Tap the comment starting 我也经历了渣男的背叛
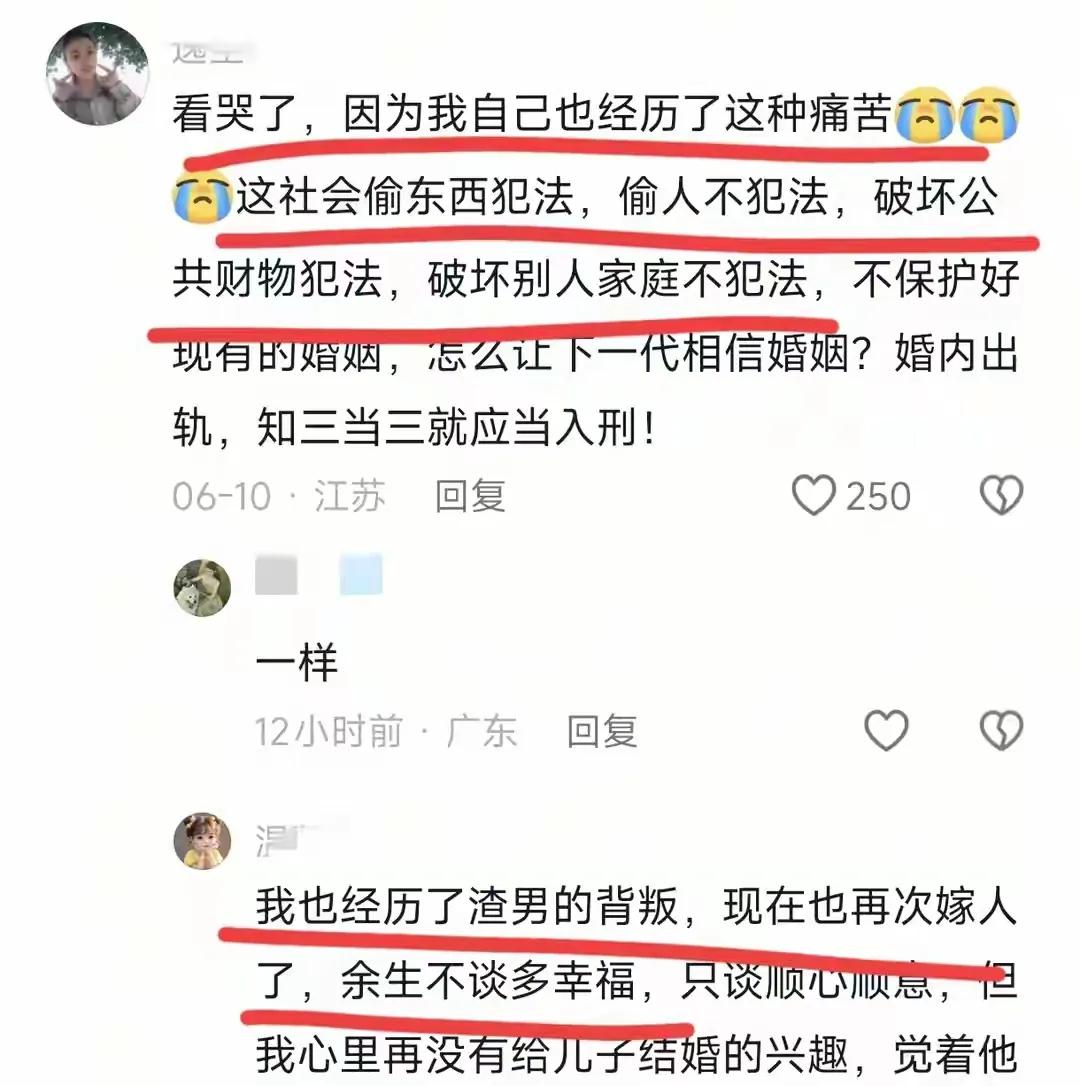 click(x=636, y=981)
